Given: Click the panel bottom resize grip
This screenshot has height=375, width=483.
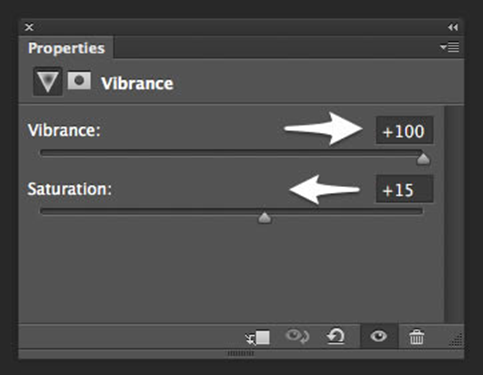Looking at the screenshot, I should click(241, 353).
